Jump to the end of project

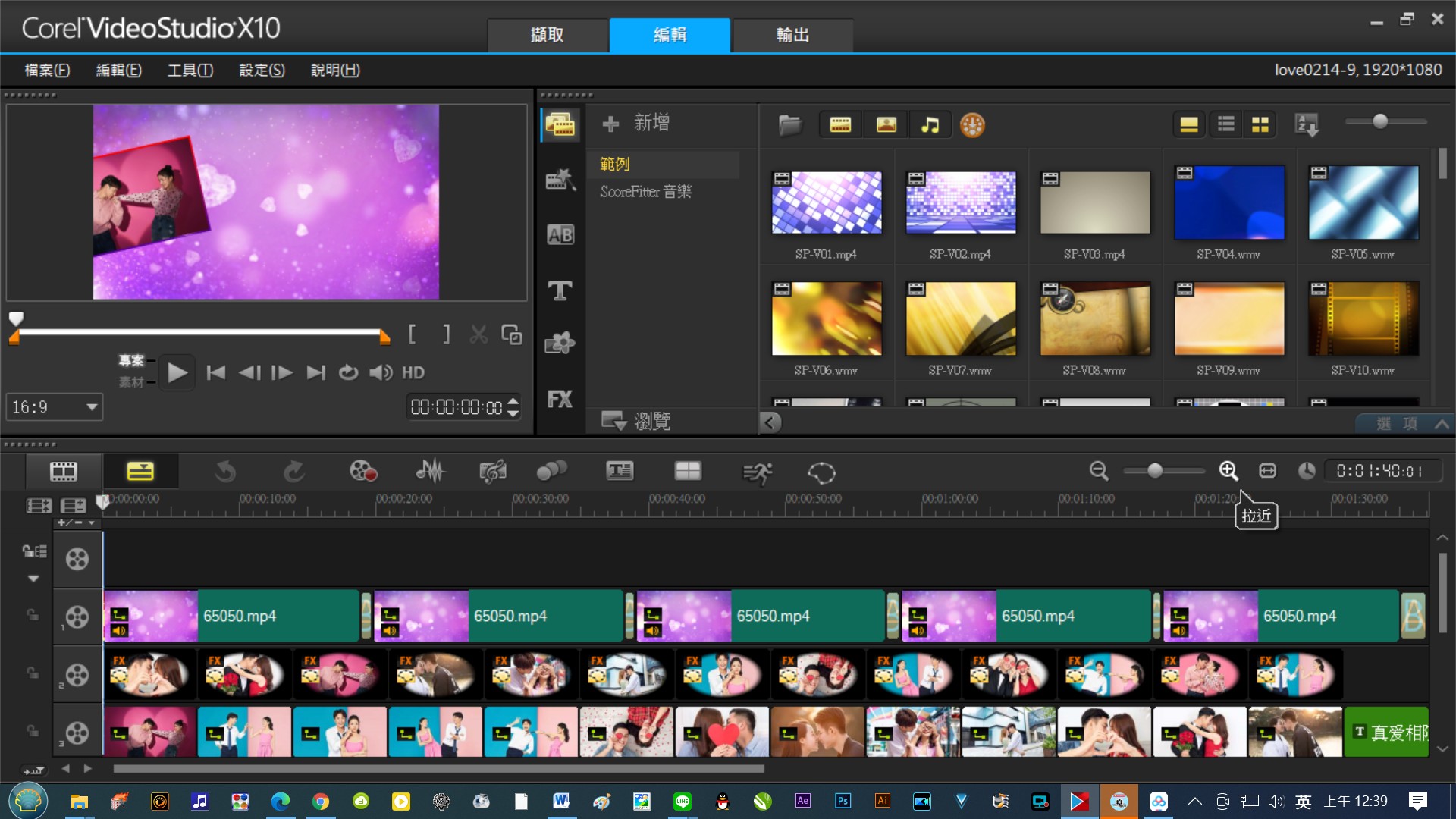tap(315, 372)
